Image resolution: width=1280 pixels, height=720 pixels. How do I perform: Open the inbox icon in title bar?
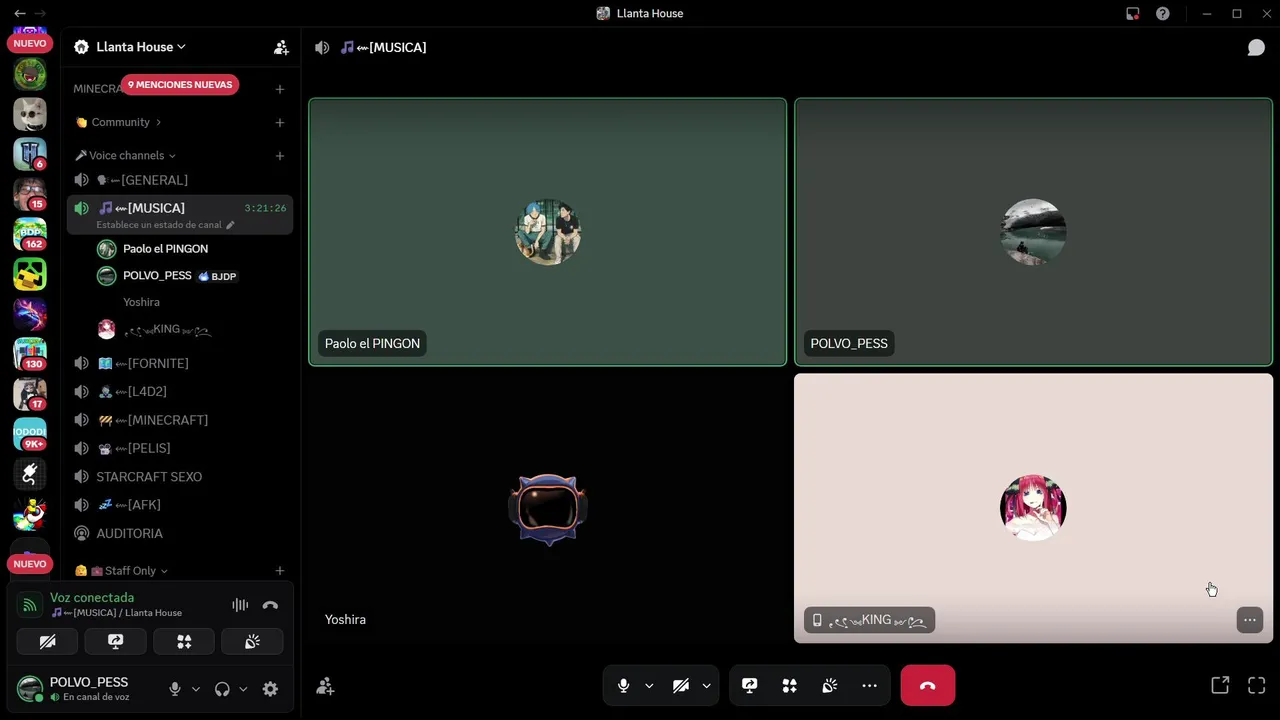click(1133, 14)
